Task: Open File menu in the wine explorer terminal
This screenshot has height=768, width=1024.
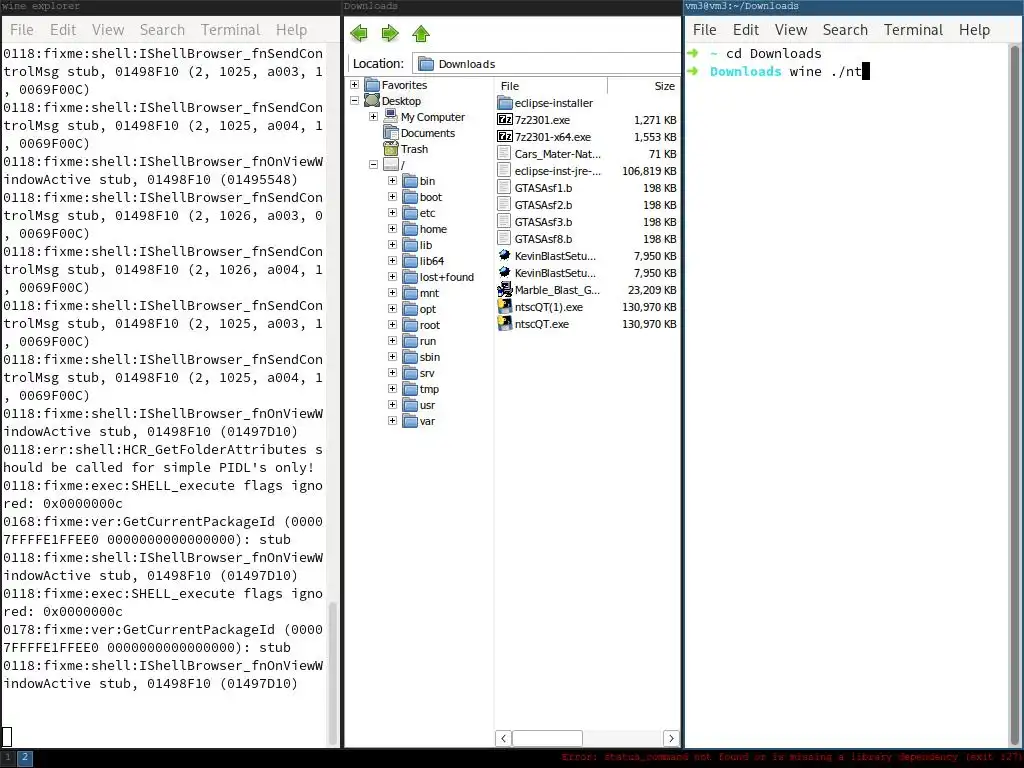Action: click(22, 30)
